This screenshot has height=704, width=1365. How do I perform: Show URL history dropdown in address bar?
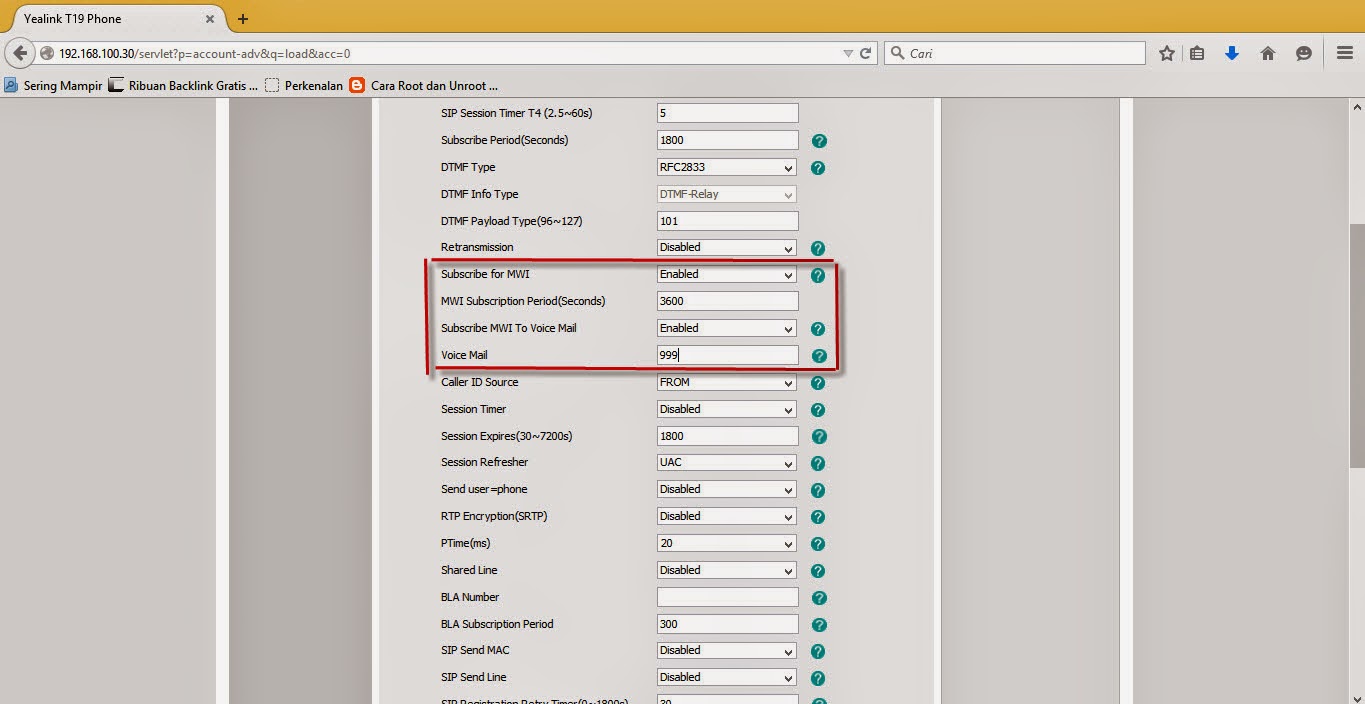click(x=848, y=54)
